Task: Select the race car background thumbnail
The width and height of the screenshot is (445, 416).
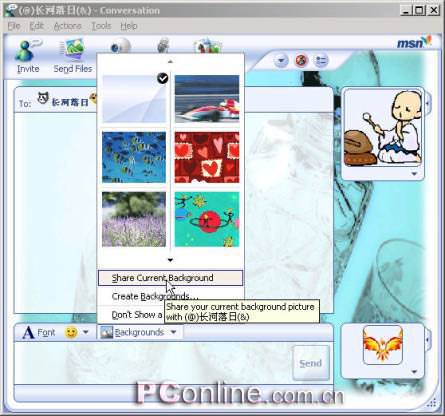Action: [207, 99]
